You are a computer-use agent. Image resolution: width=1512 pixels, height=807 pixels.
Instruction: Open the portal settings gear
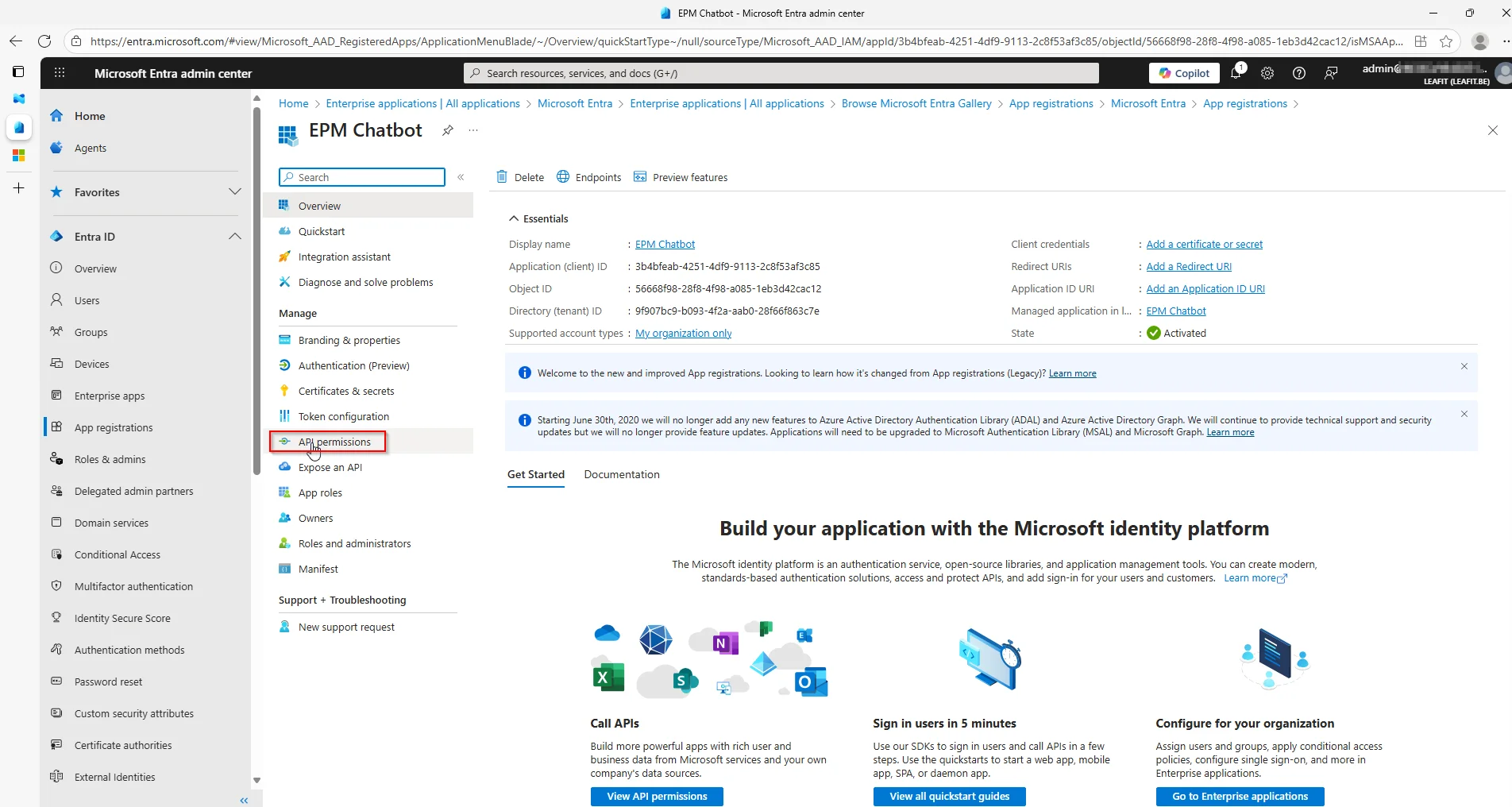click(1267, 73)
